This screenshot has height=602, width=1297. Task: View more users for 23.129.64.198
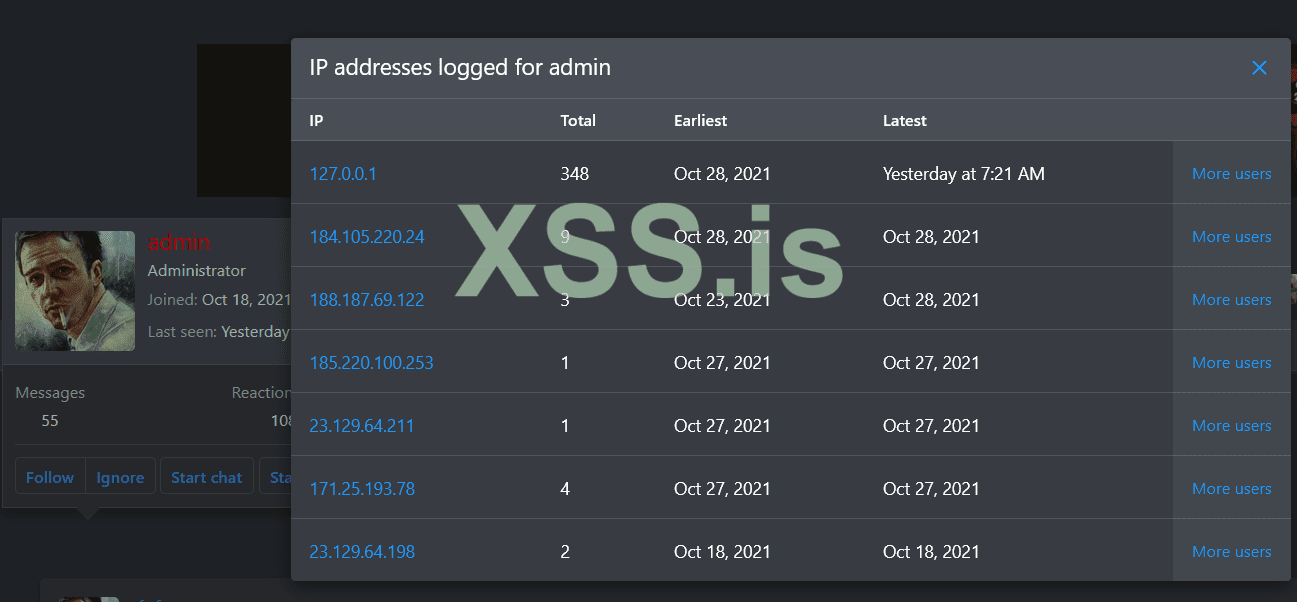(1231, 552)
